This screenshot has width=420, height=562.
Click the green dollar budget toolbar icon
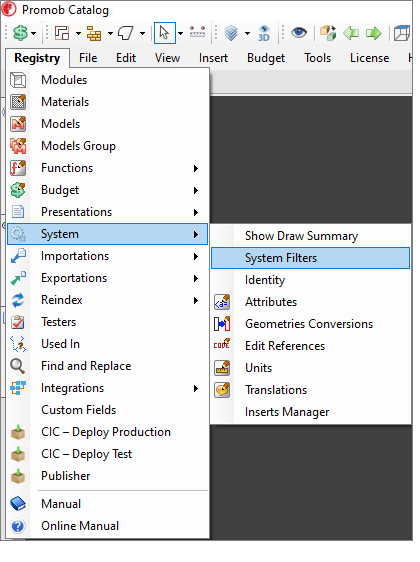pyautogui.click(x=20, y=33)
